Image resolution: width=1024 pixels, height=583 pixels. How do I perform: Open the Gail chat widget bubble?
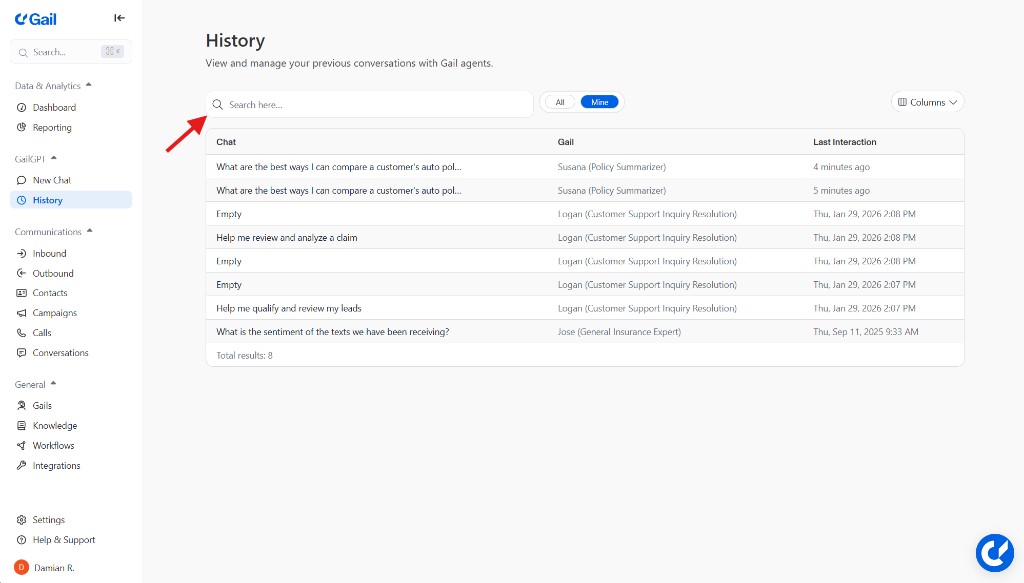coord(995,552)
